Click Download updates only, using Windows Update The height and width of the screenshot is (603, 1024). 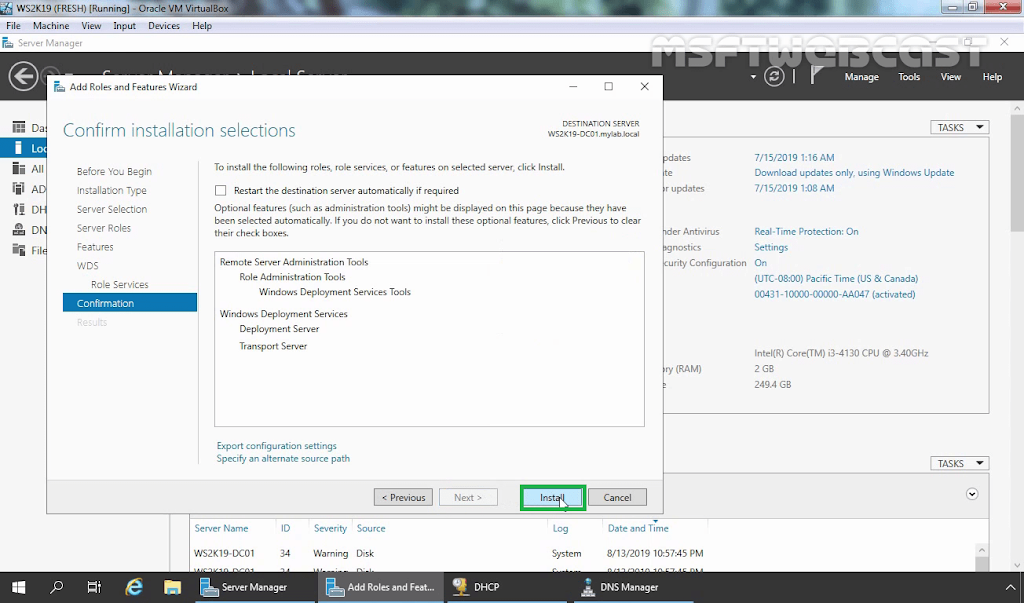854,172
